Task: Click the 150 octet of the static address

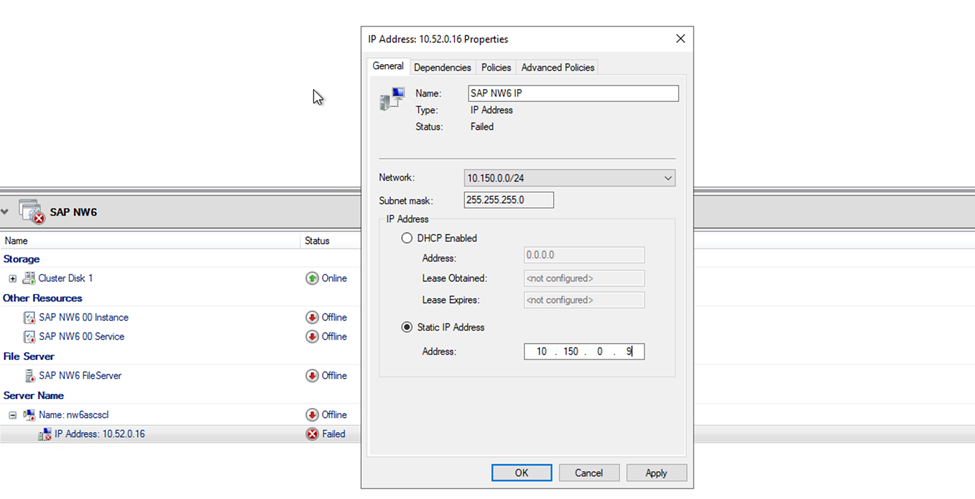Action: [x=570, y=352]
